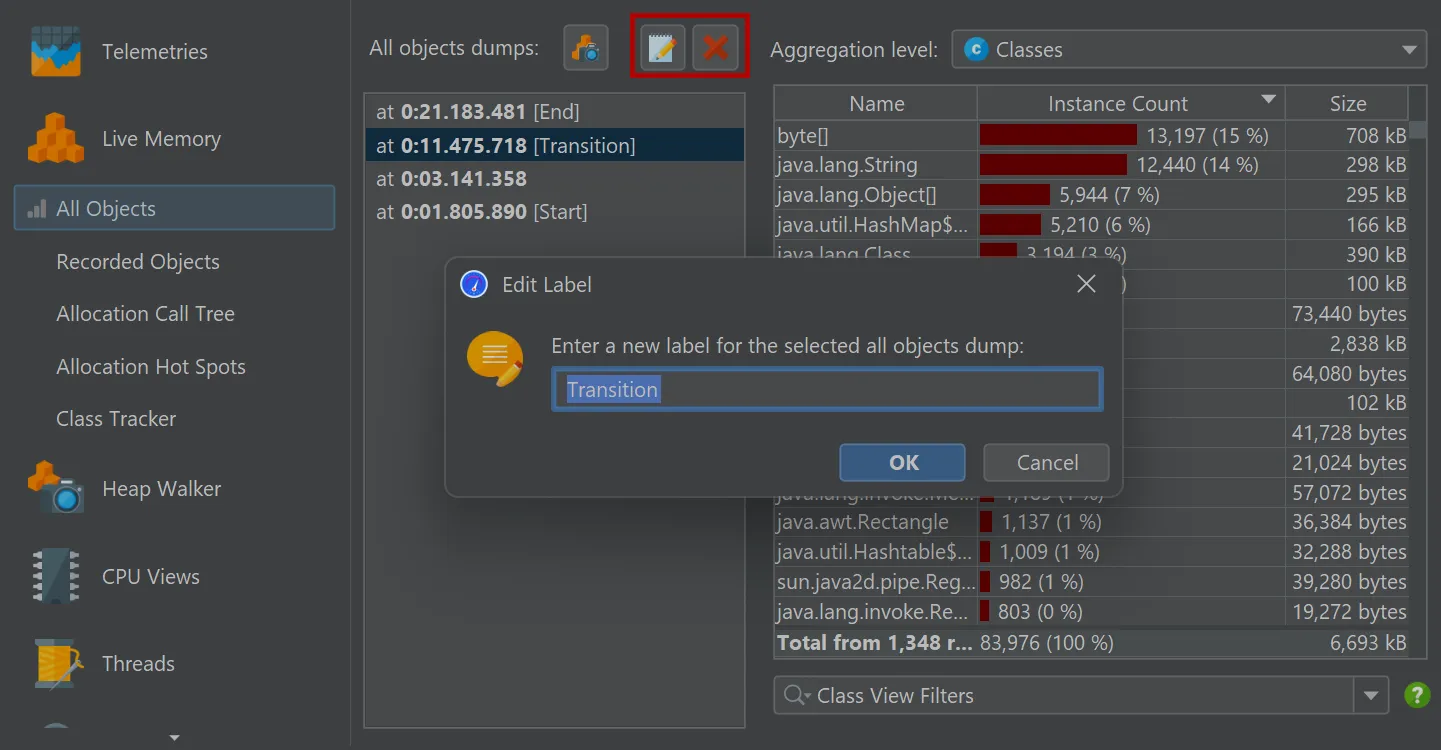The image size is (1441, 750).
Task: Click the search icon in Class View Filters
Action: (797, 696)
